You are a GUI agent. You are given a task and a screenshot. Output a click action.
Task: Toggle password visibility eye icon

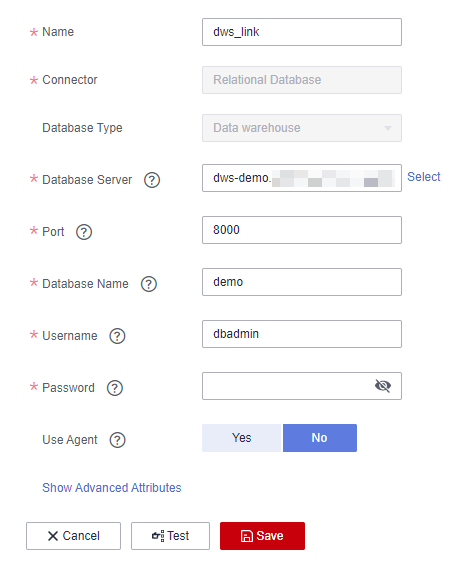click(383, 386)
